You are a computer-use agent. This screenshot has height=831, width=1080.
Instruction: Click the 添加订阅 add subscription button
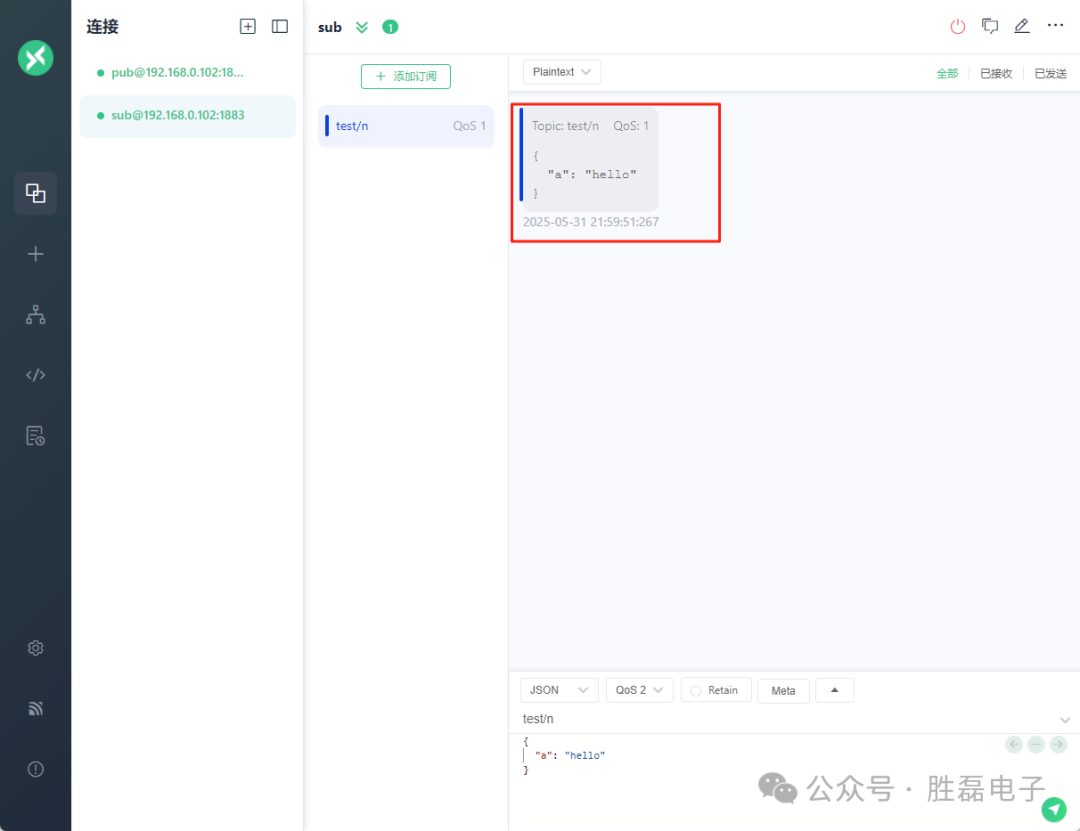[x=406, y=76]
